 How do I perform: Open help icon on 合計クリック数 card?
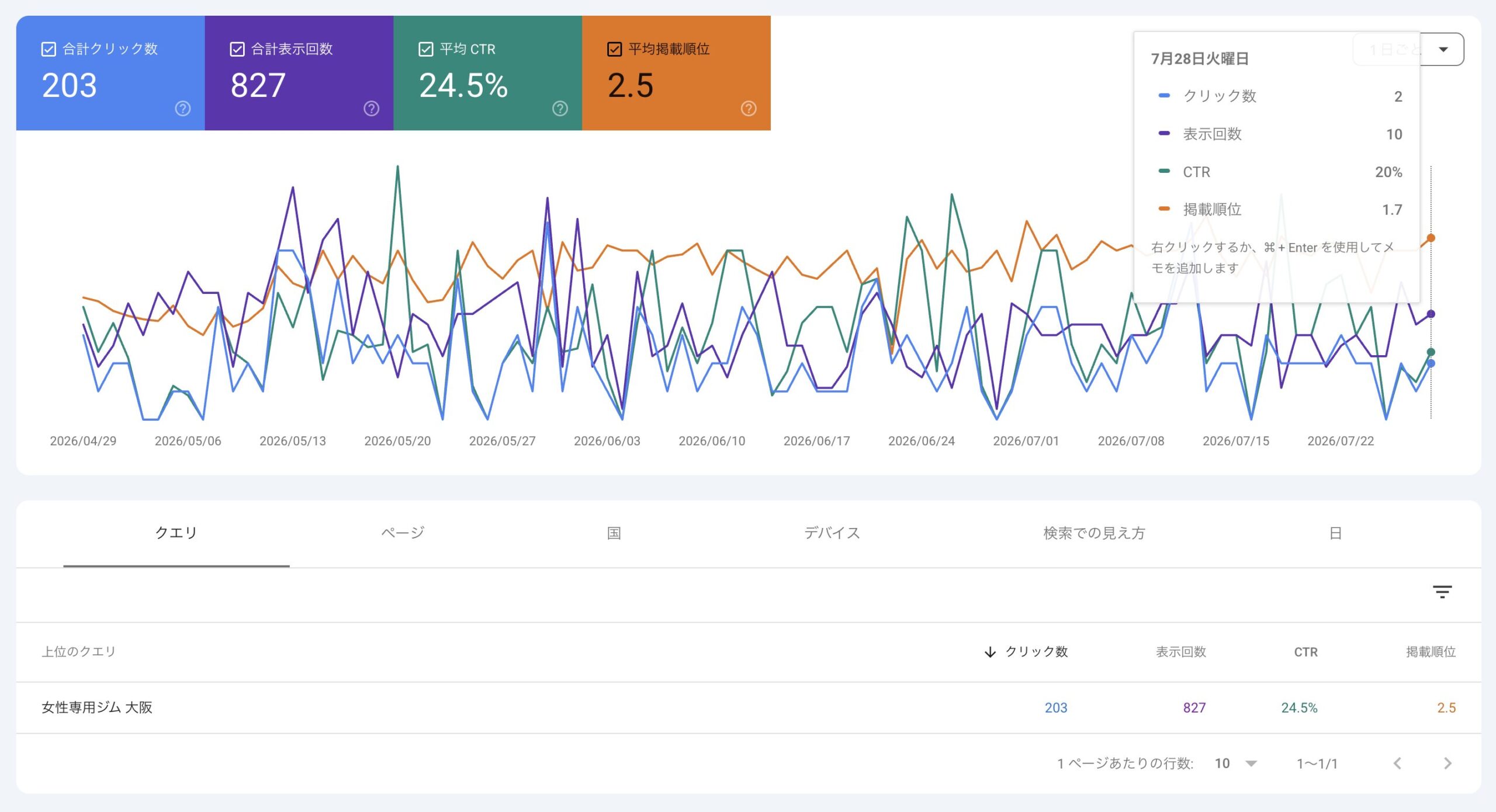click(x=183, y=109)
